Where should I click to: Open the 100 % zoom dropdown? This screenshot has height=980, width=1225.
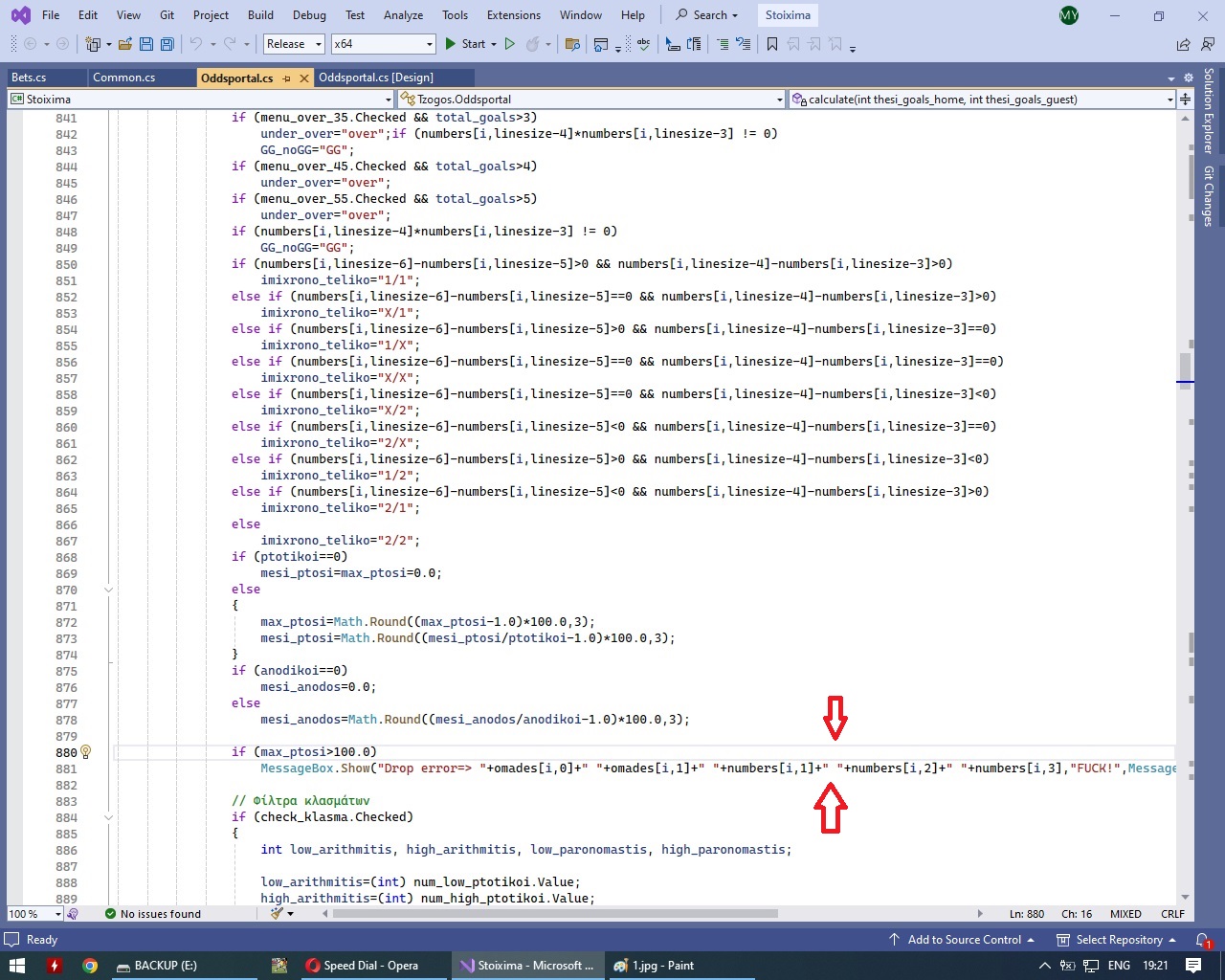[x=34, y=914]
